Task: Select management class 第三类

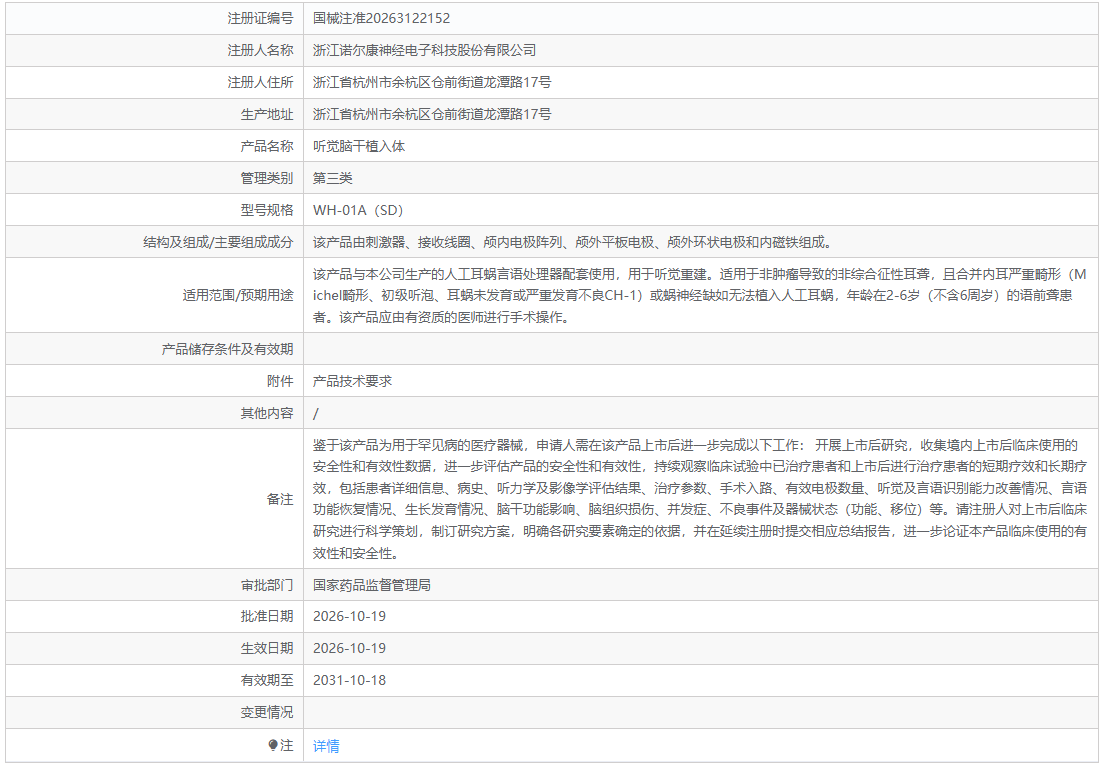Action: [x=333, y=178]
